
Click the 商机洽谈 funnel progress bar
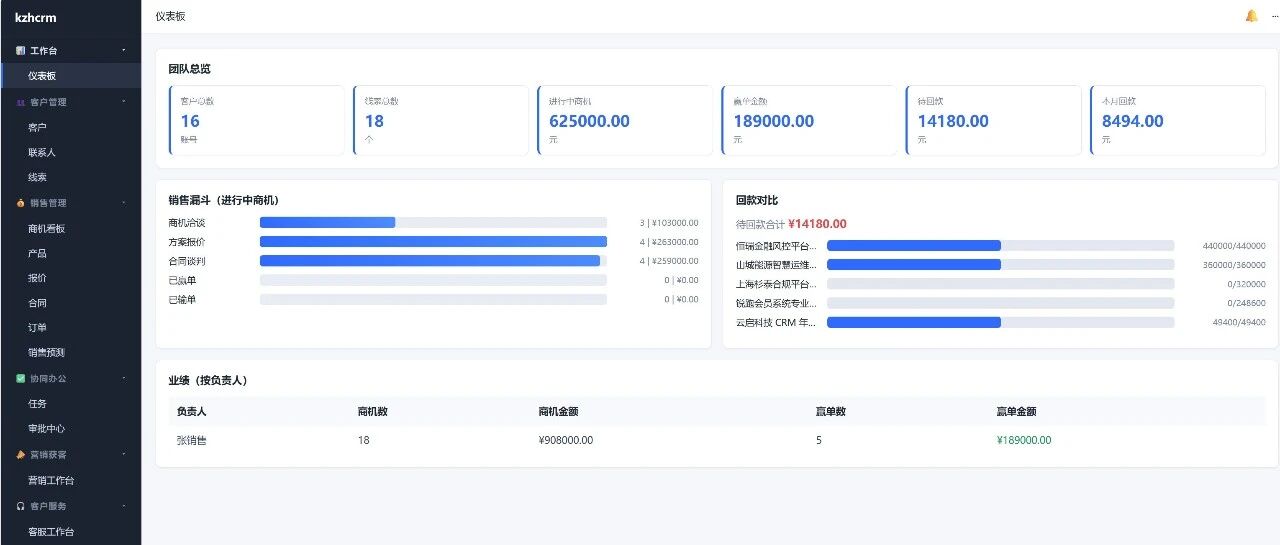(x=433, y=222)
